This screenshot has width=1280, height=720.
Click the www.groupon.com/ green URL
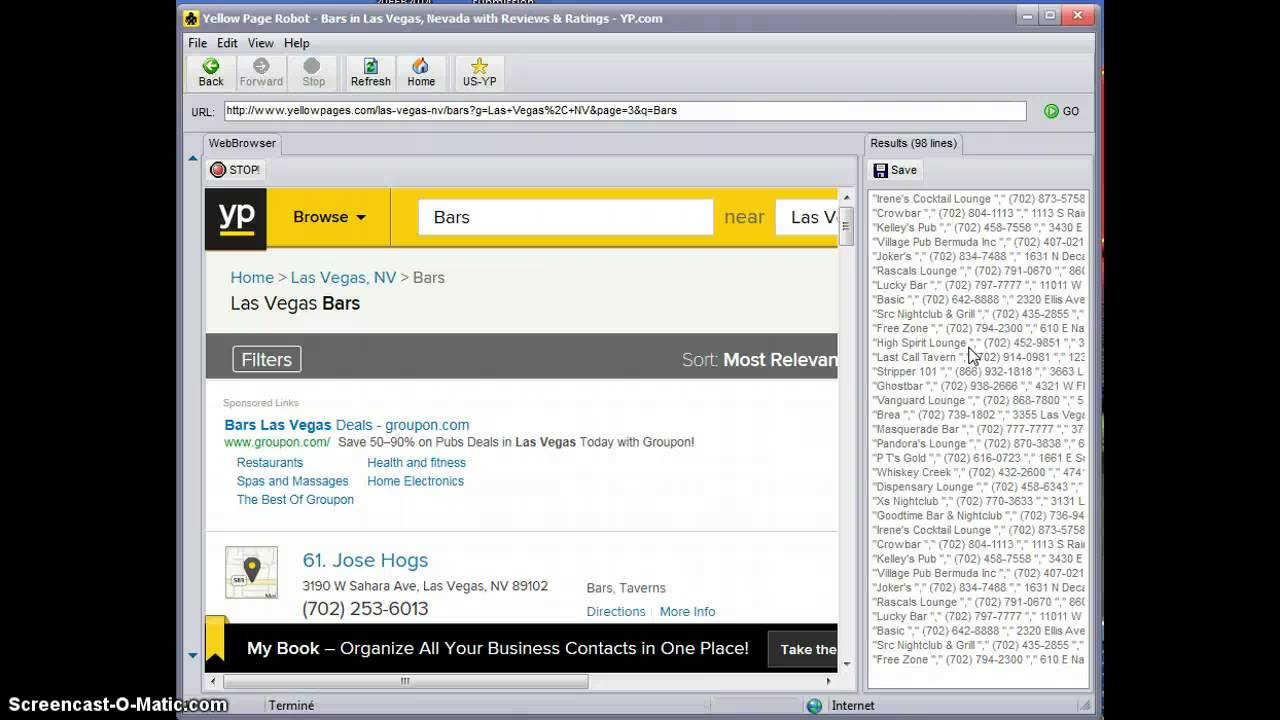[277, 442]
